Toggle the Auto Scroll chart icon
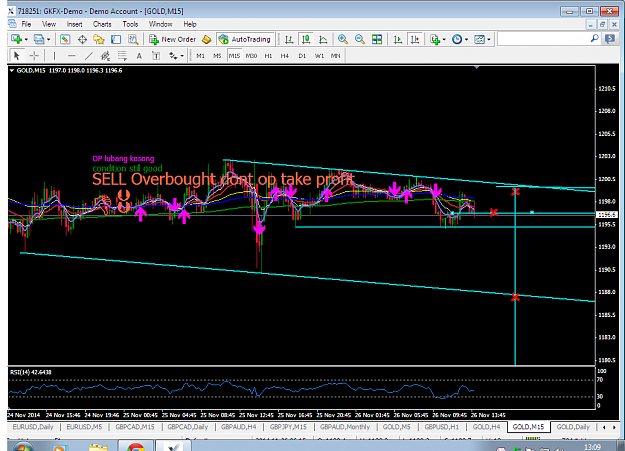This screenshot has width=625, height=451. (397, 39)
